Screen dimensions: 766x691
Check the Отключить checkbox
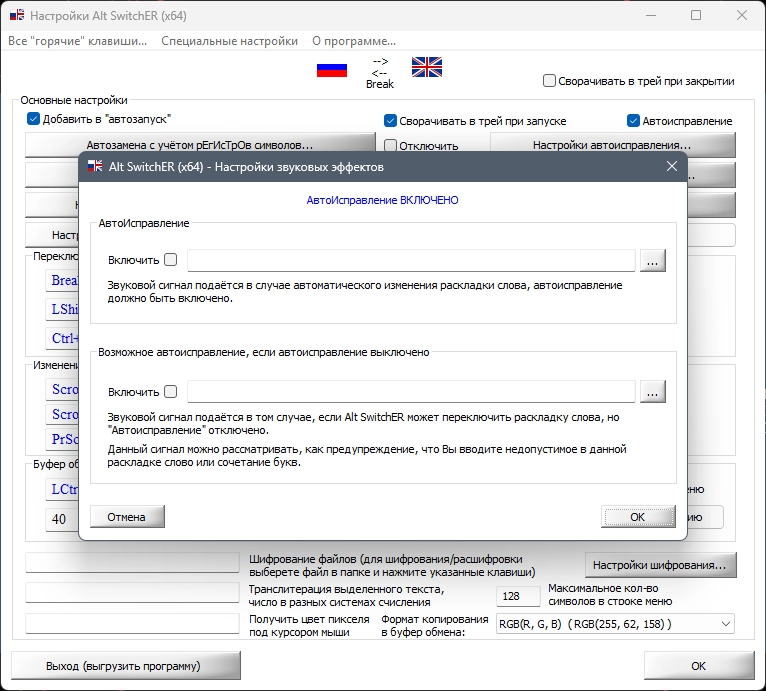coord(390,146)
